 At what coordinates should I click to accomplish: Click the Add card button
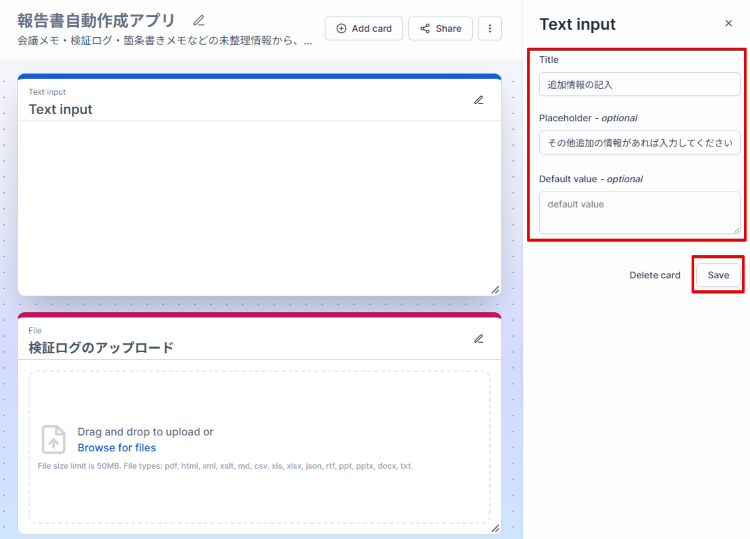click(364, 29)
